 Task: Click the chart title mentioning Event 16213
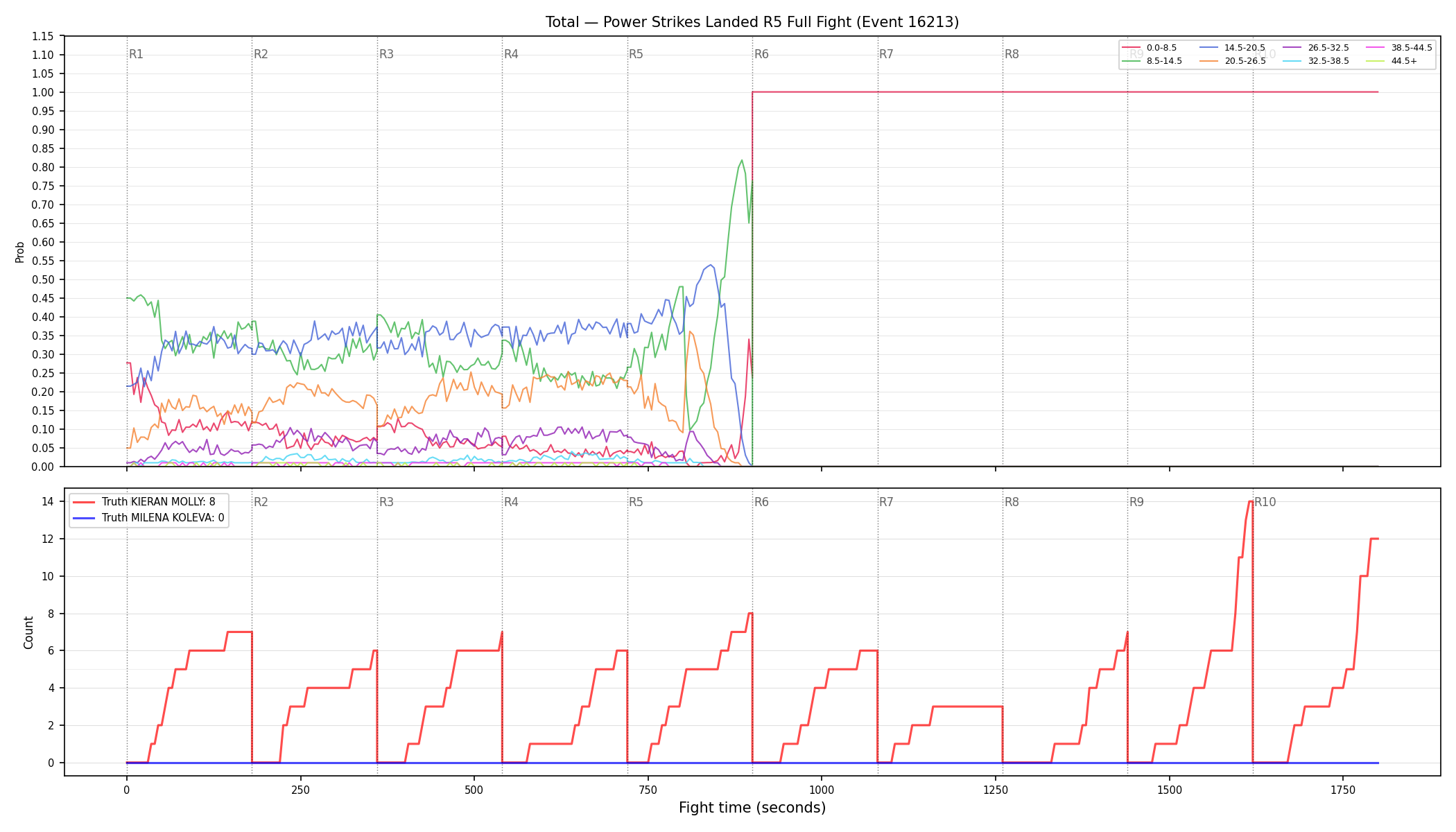point(752,22)
